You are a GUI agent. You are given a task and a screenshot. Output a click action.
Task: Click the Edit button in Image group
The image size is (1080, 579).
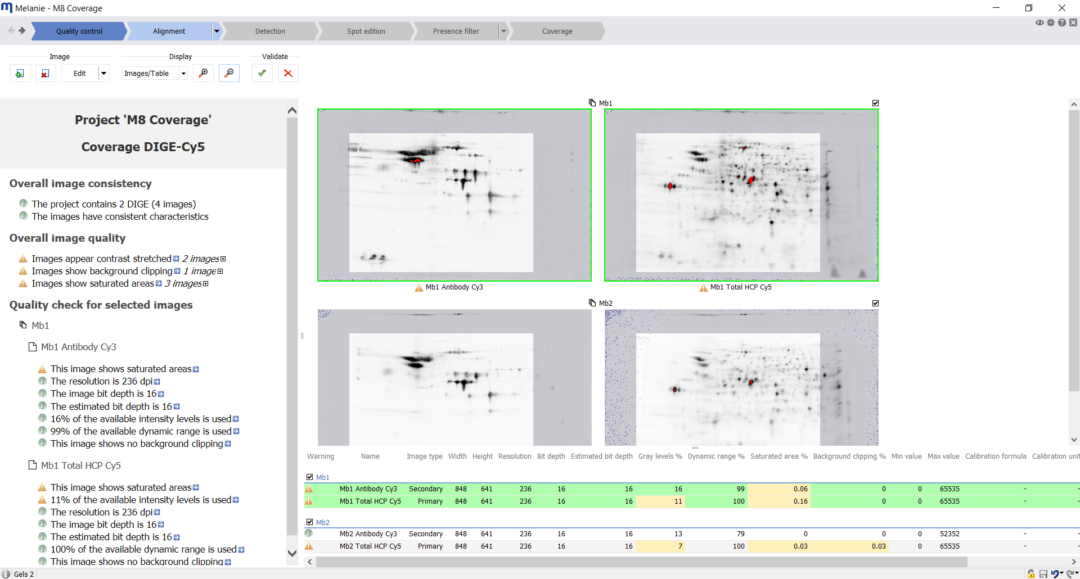[x=79, y=73]
